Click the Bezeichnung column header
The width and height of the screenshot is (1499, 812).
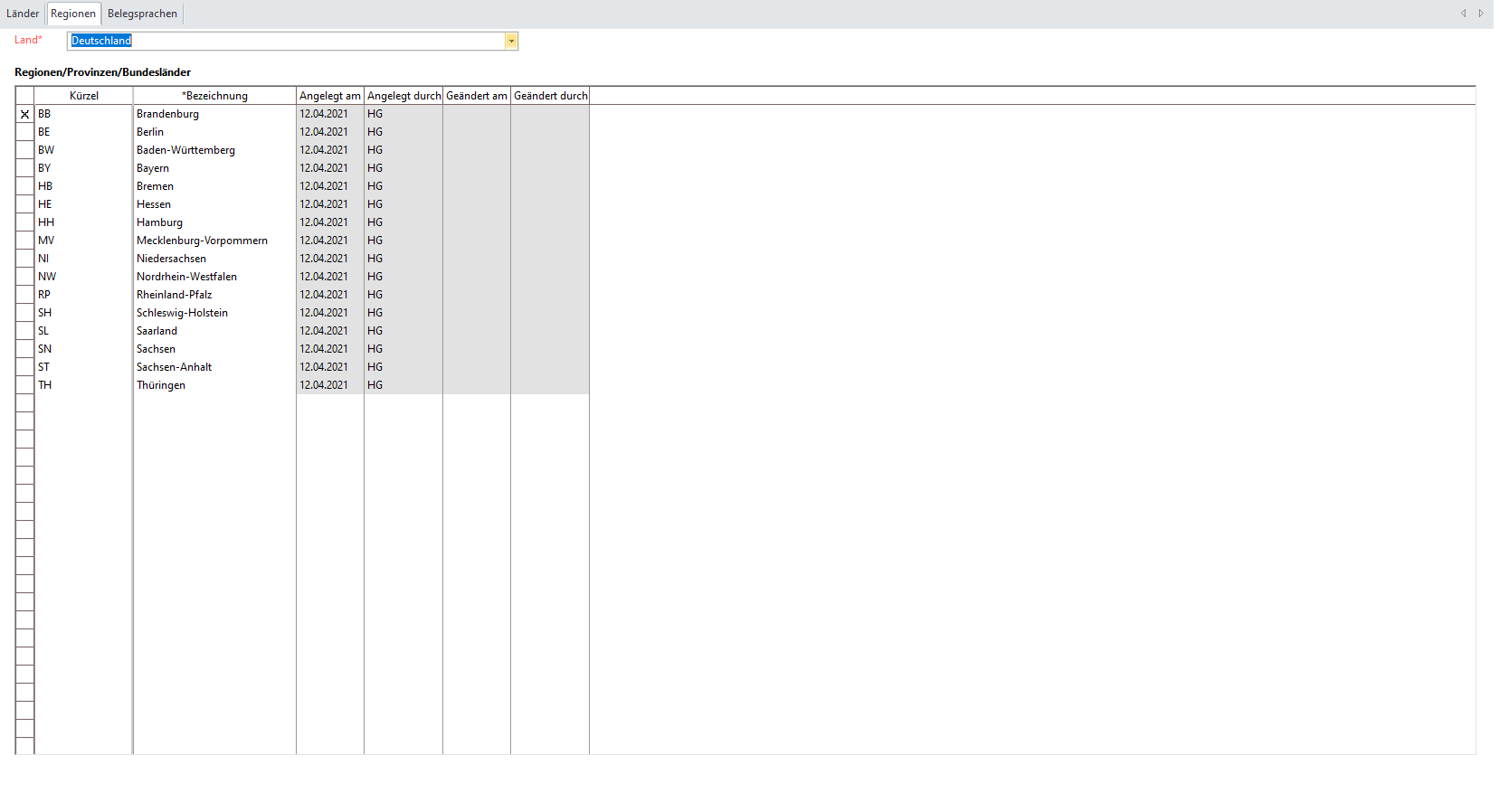pyautogui.click(x=214, y=96)
